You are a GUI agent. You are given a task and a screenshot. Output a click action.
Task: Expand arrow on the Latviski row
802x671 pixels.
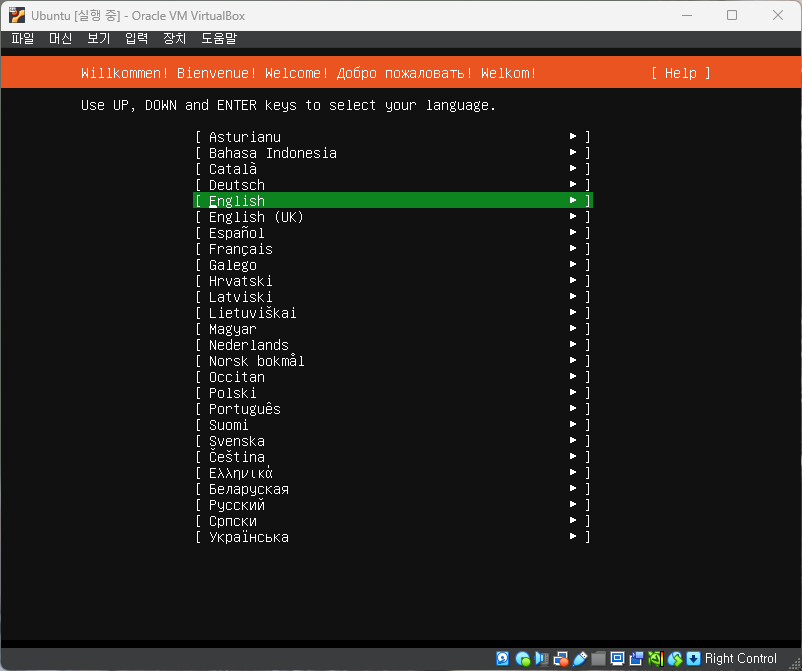pyautogui.click(x=573, y=296)
